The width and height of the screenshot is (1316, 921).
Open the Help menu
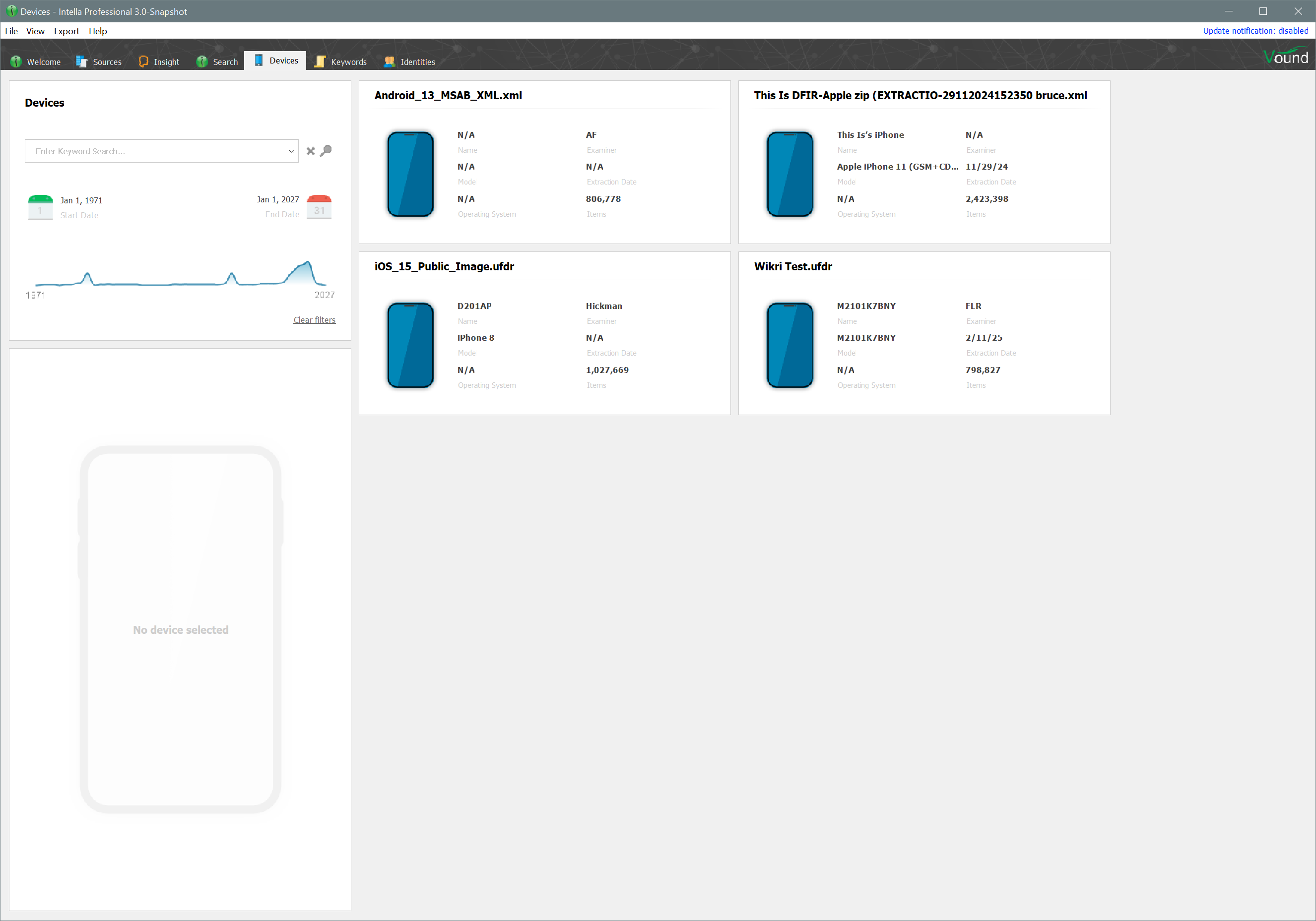click(x=97, y=31)
